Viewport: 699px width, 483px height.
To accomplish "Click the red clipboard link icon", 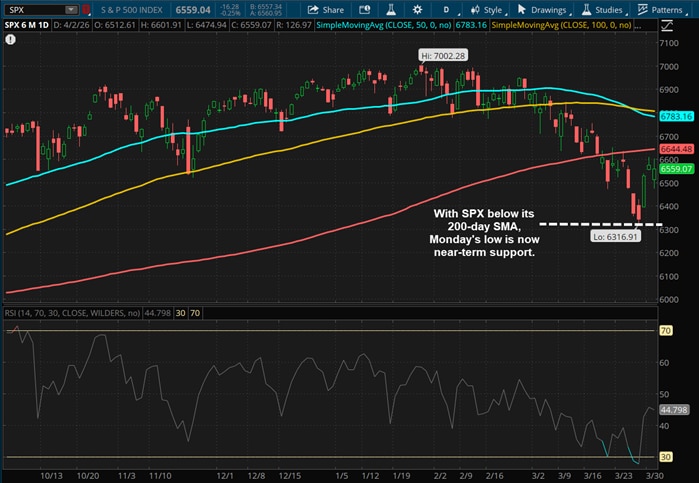I will 86,9.
